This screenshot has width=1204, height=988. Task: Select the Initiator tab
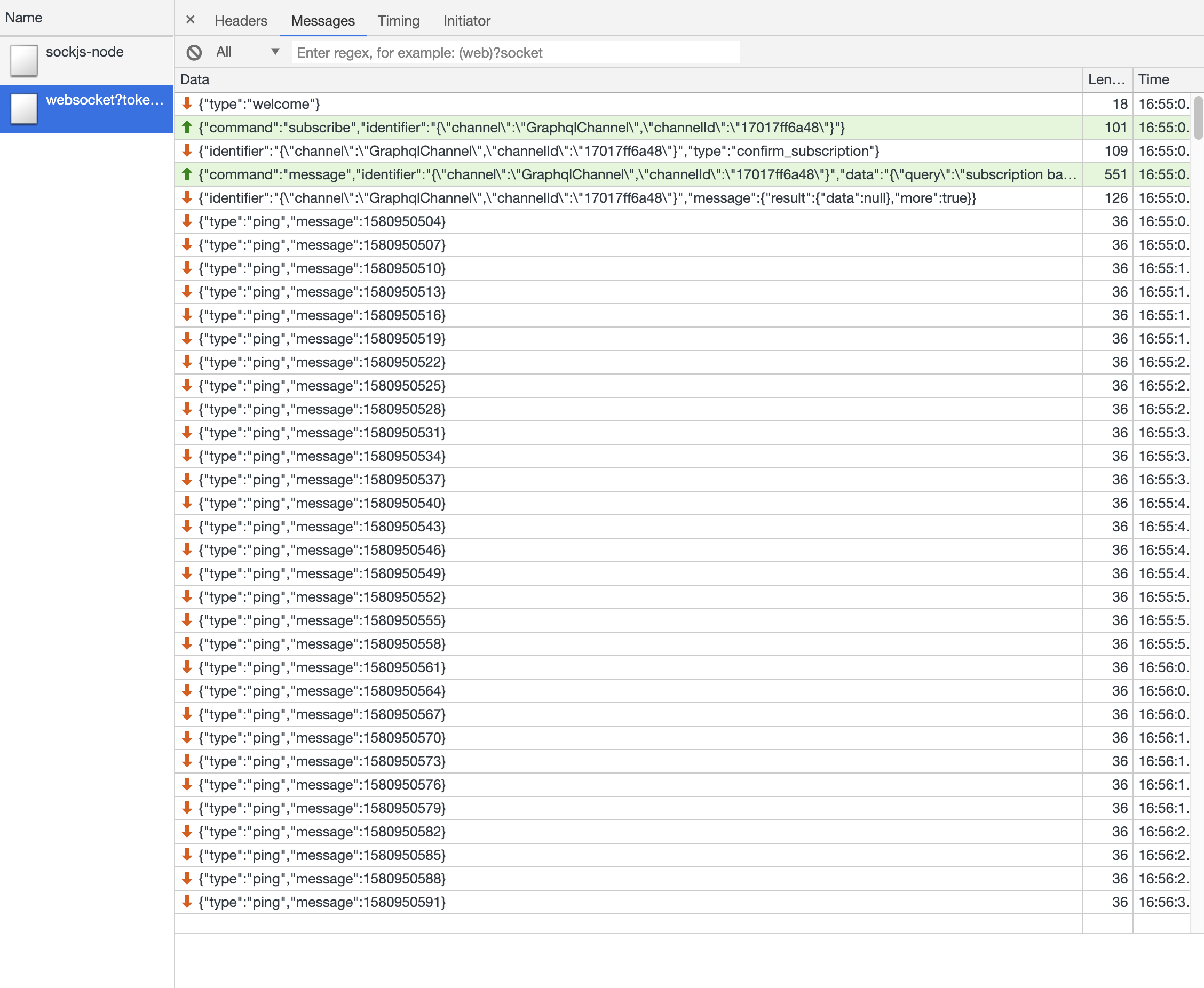466,20
